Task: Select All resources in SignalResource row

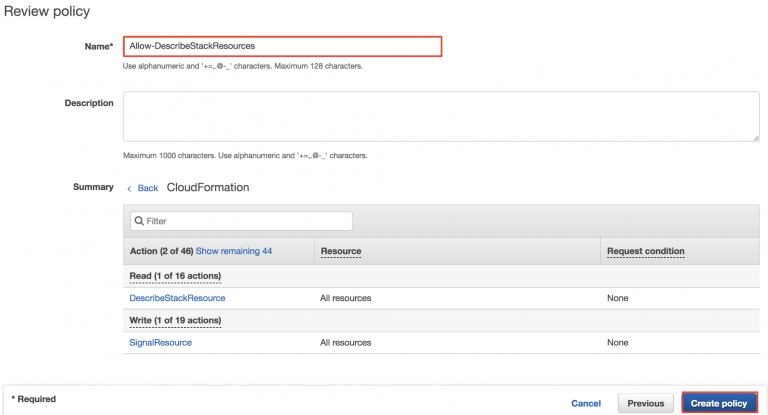Action: tap(347, 342)
